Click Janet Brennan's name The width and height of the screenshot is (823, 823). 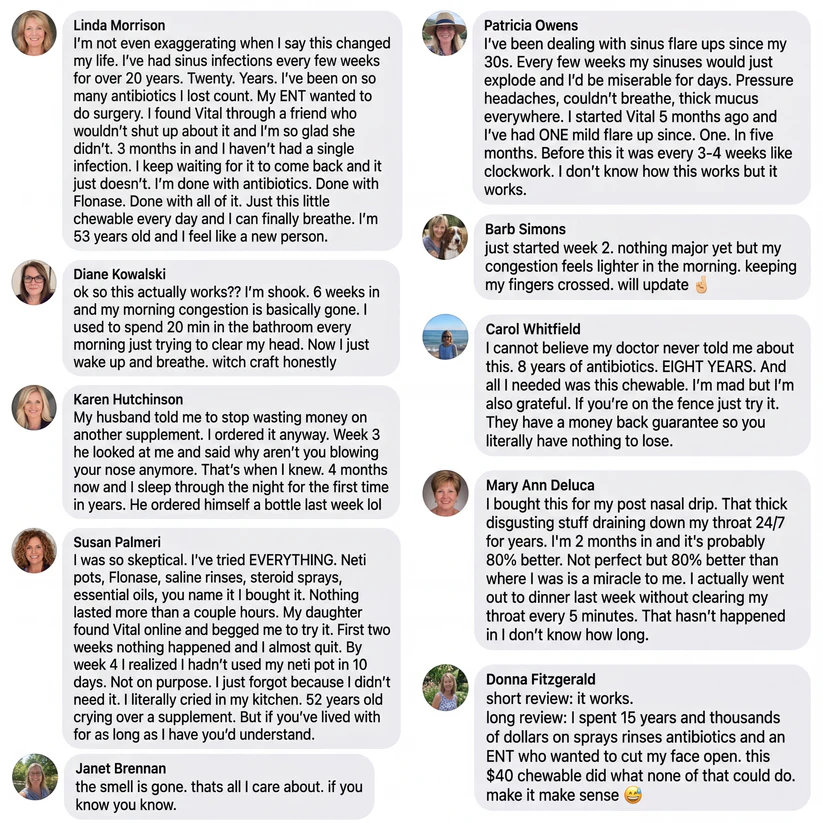pyautogui.click(x=121, y=768)
